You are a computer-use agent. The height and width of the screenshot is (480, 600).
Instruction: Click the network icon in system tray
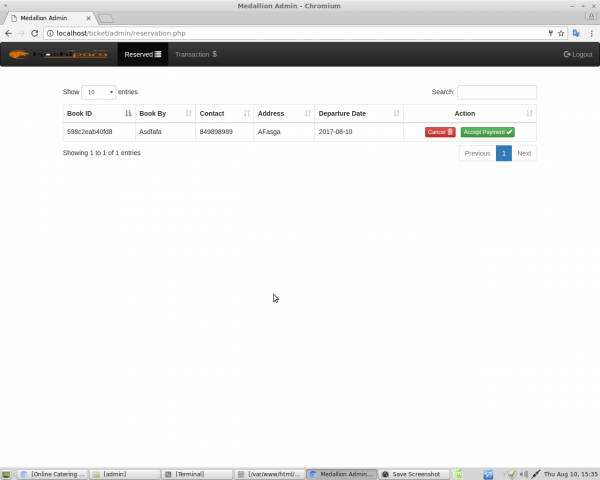tap(536, 475)
